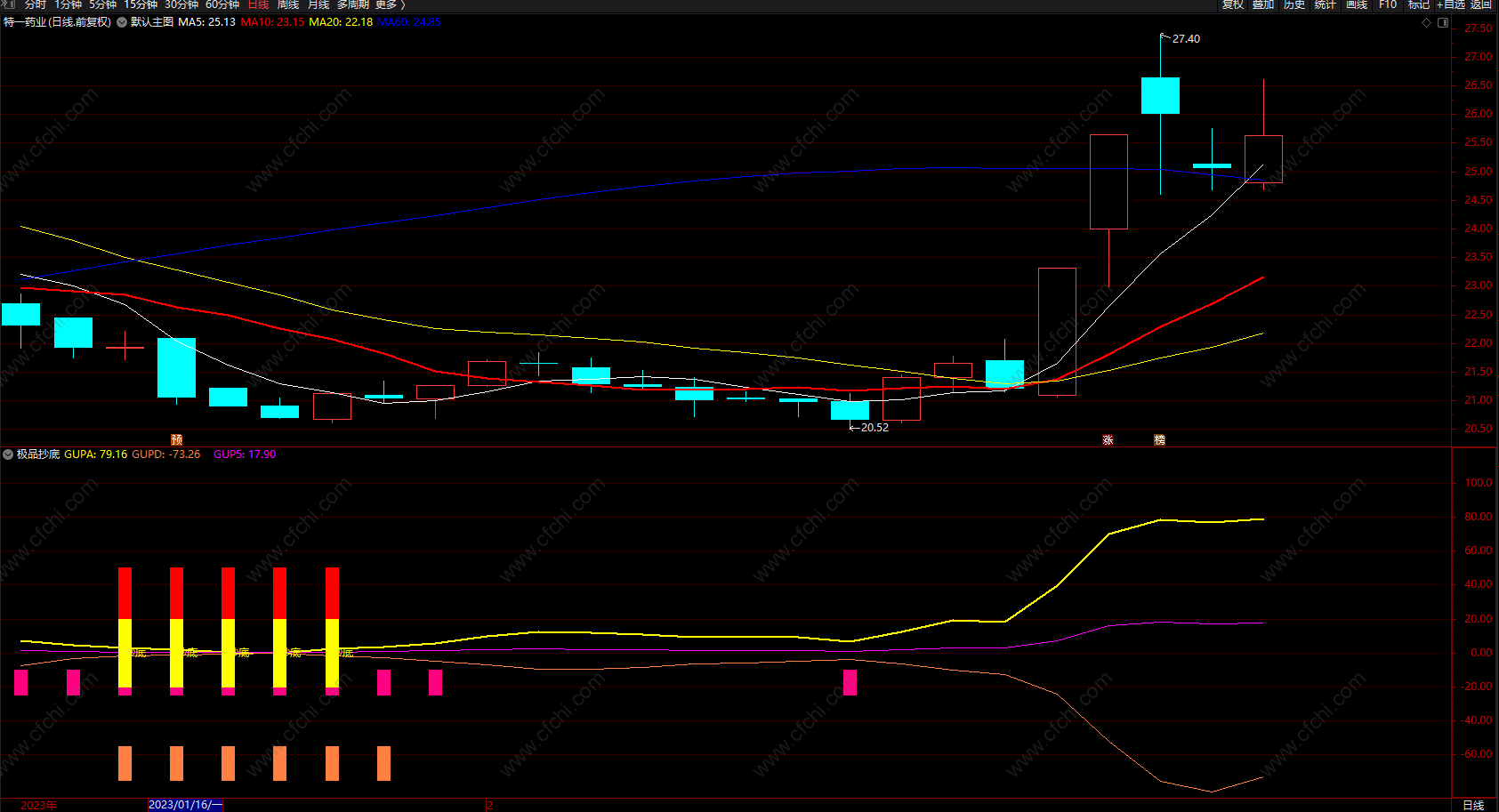Select the 周线 weekly period tab
This screenshot has height=812, width=1499.
(287, 4)
